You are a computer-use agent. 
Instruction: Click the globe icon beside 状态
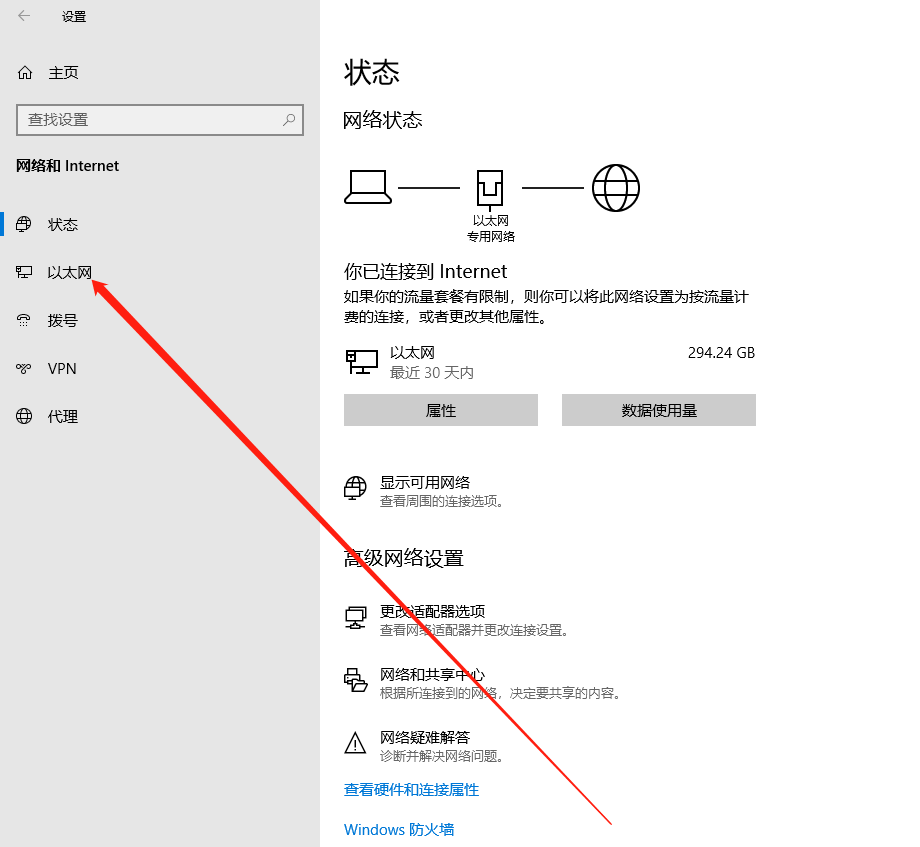point(24,224)
